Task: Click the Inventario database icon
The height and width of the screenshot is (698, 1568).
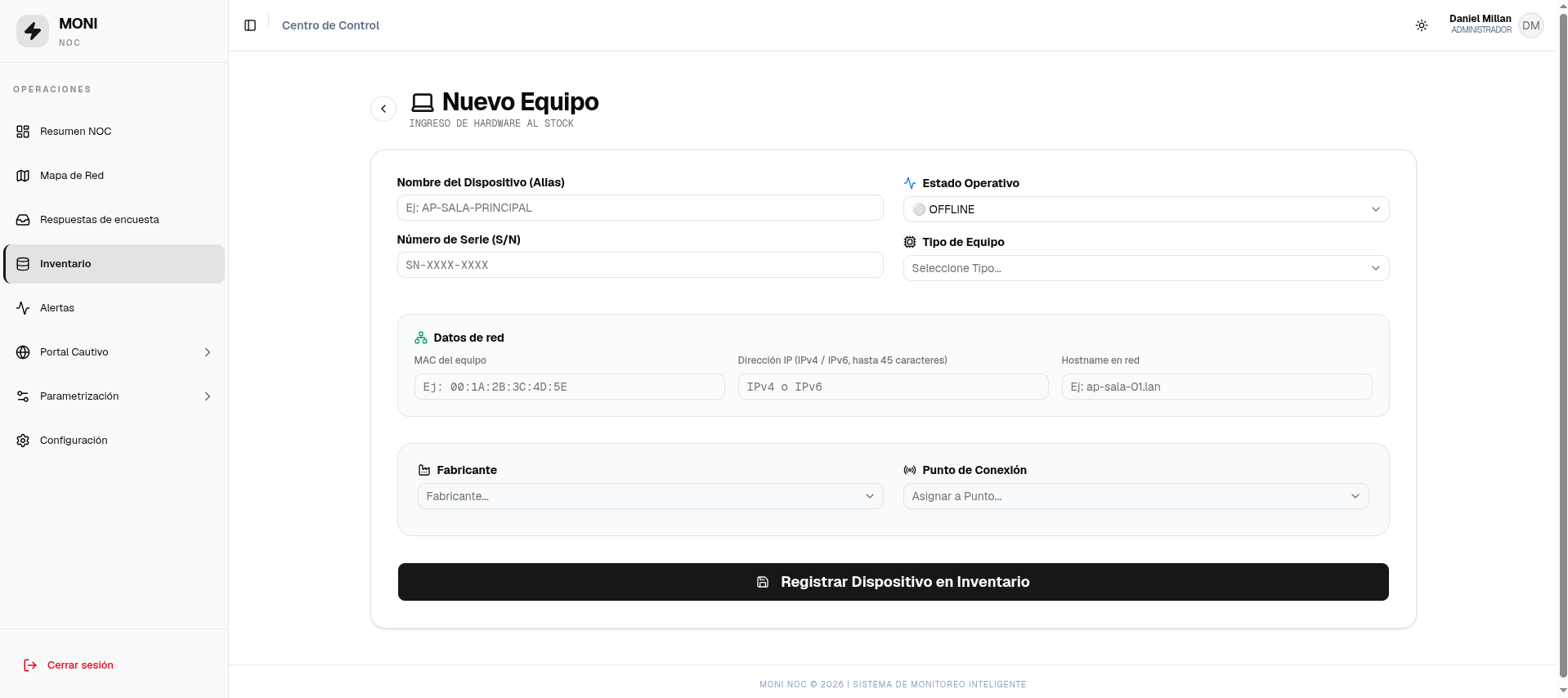Action: click(23, 264)
